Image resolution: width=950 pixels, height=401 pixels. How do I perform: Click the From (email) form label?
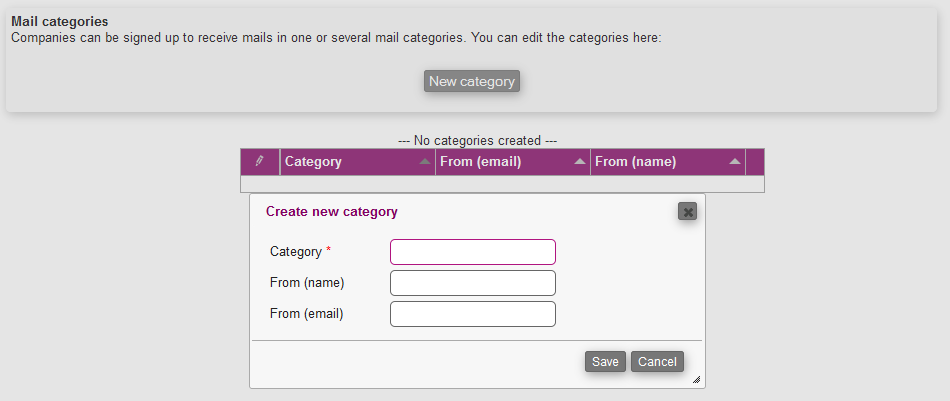point(306,314)
